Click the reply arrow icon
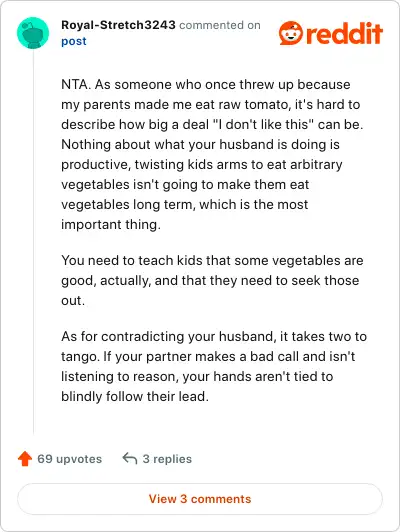Viewport: 400px width, 532px height. coord(130,458)
